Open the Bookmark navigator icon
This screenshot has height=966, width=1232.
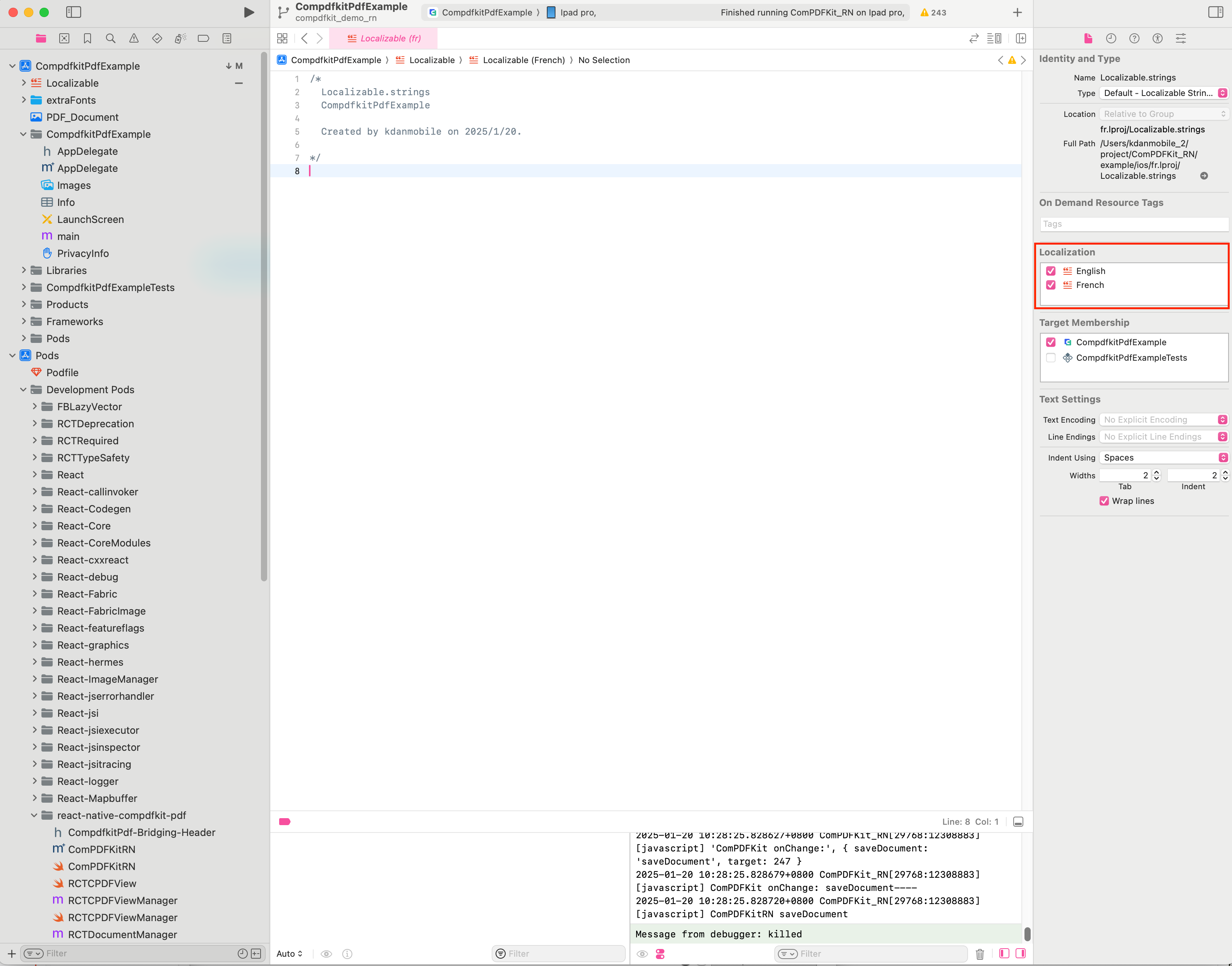point(88,38)
